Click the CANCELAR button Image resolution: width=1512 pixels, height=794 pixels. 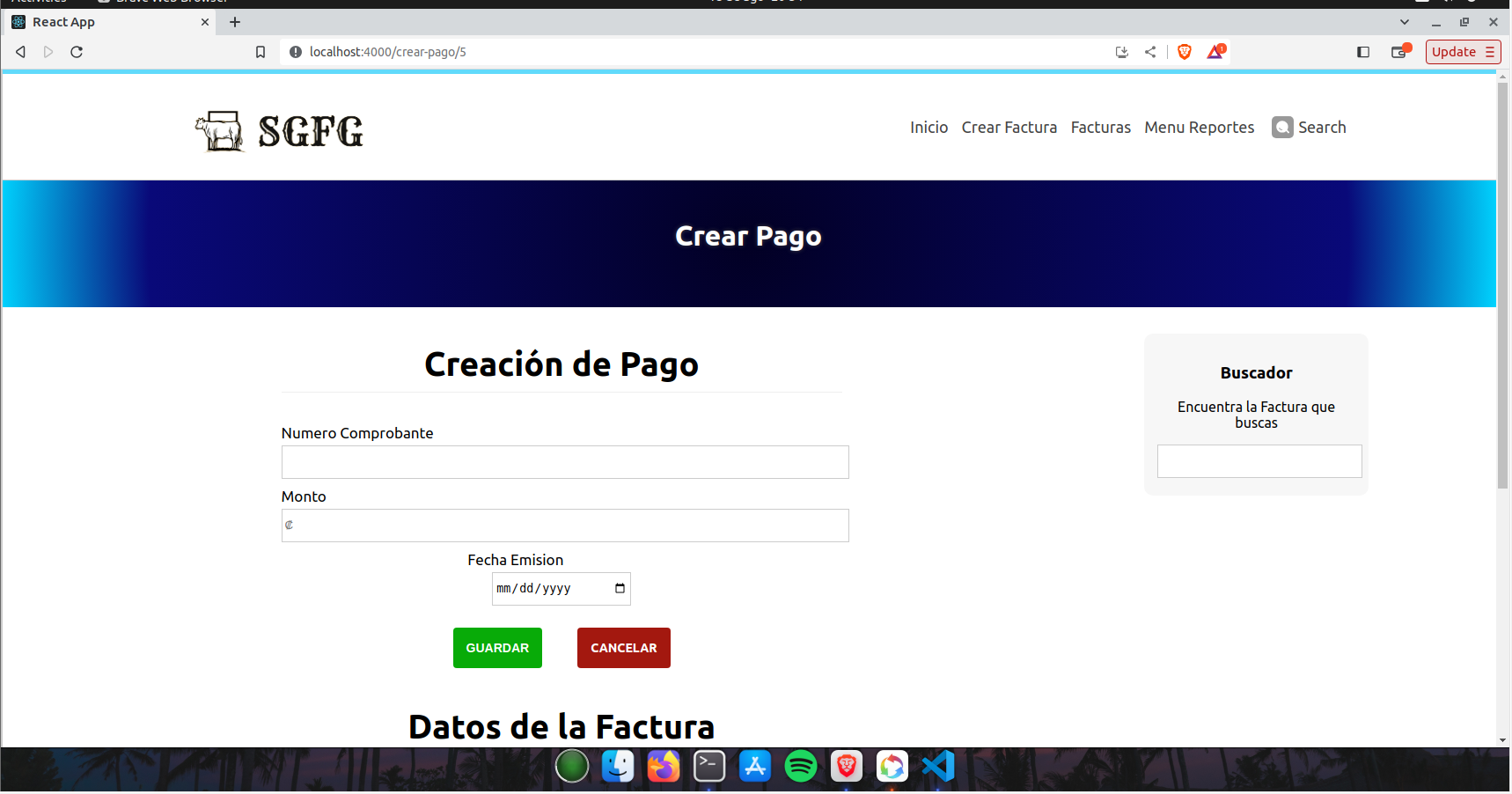(623, 648)
